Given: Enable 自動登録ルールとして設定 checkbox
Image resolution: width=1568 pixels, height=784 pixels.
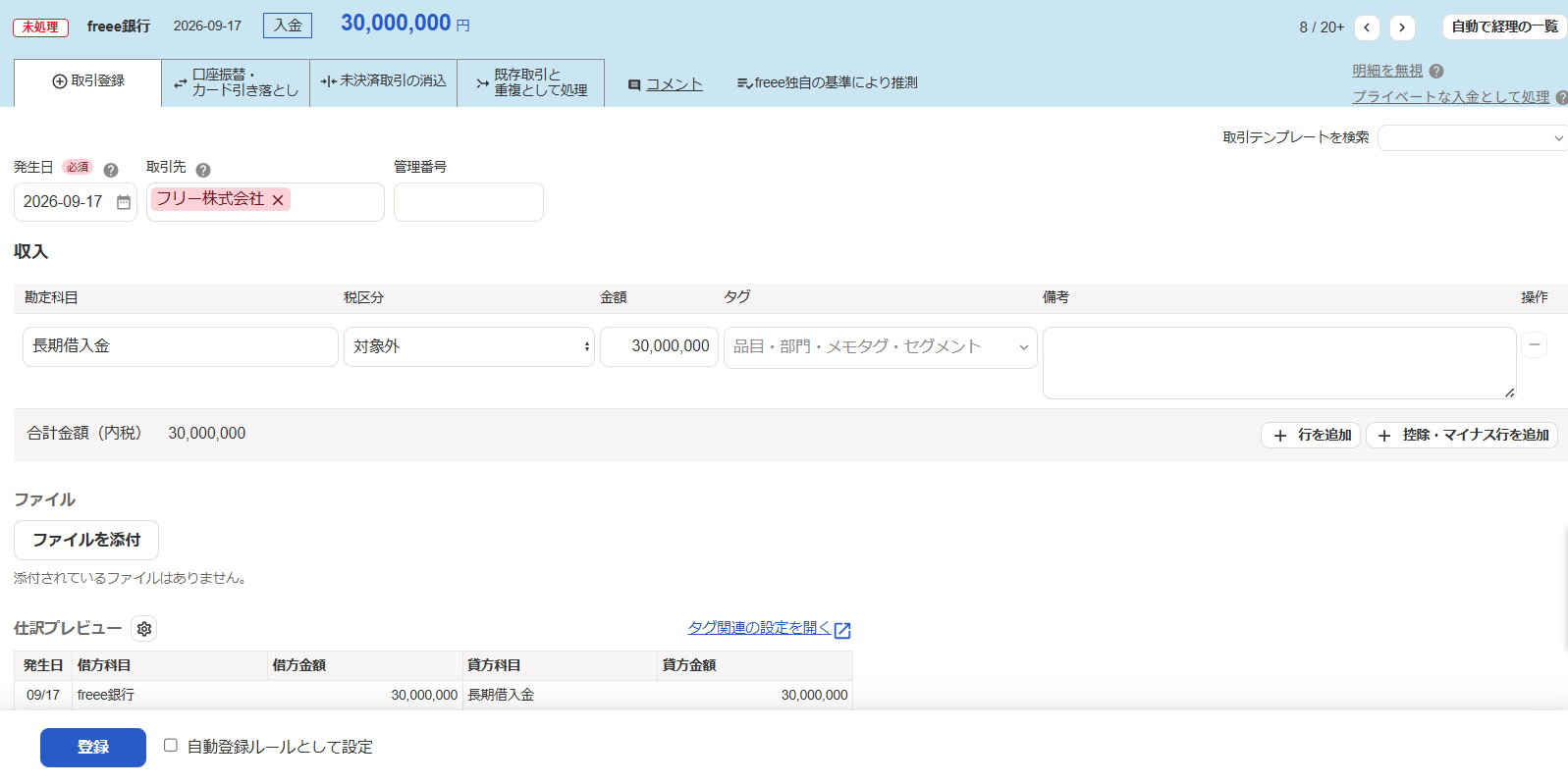Looking at the screenshot, I should click(171, 746).
